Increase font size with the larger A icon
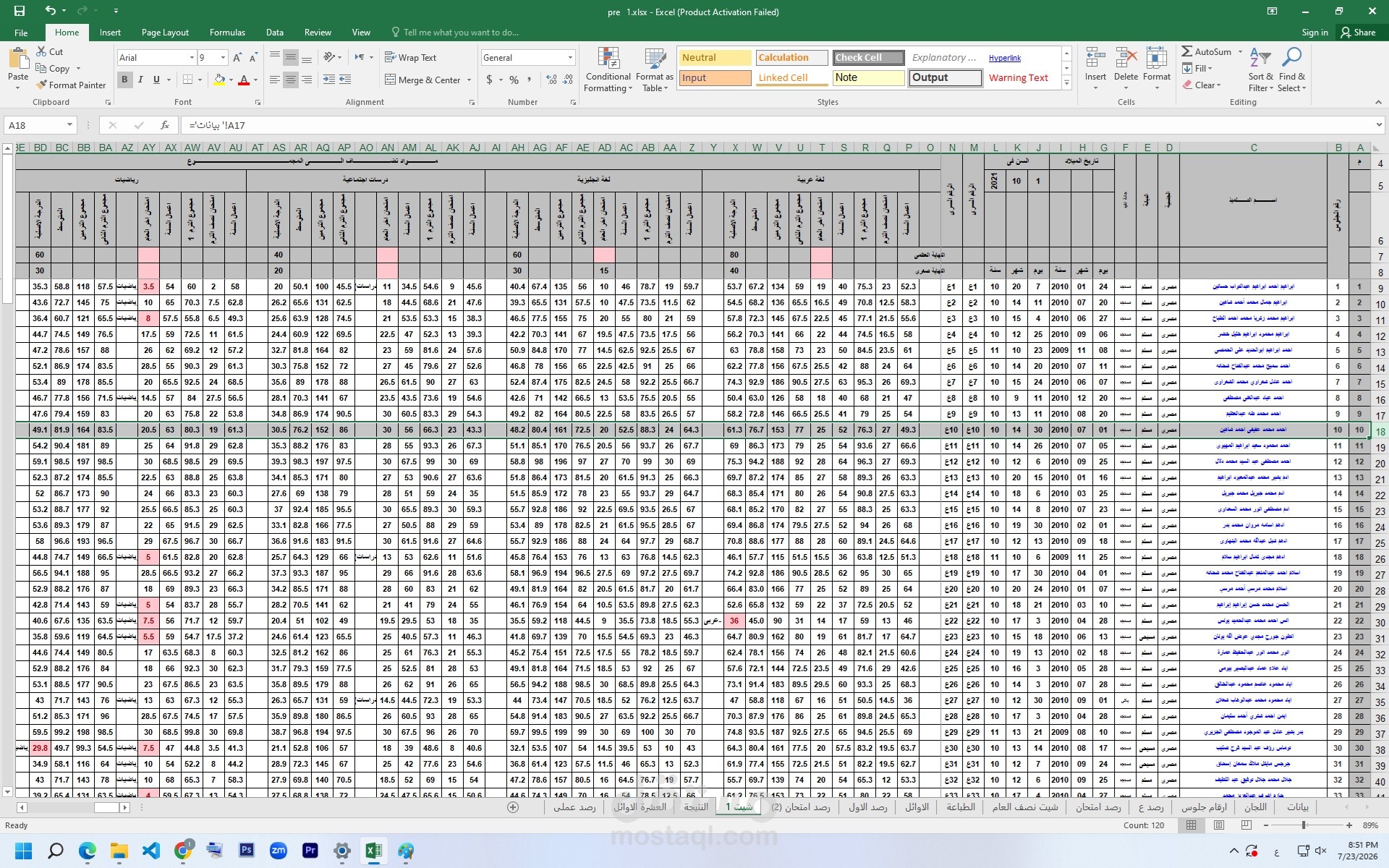 (x=237, y=58)
